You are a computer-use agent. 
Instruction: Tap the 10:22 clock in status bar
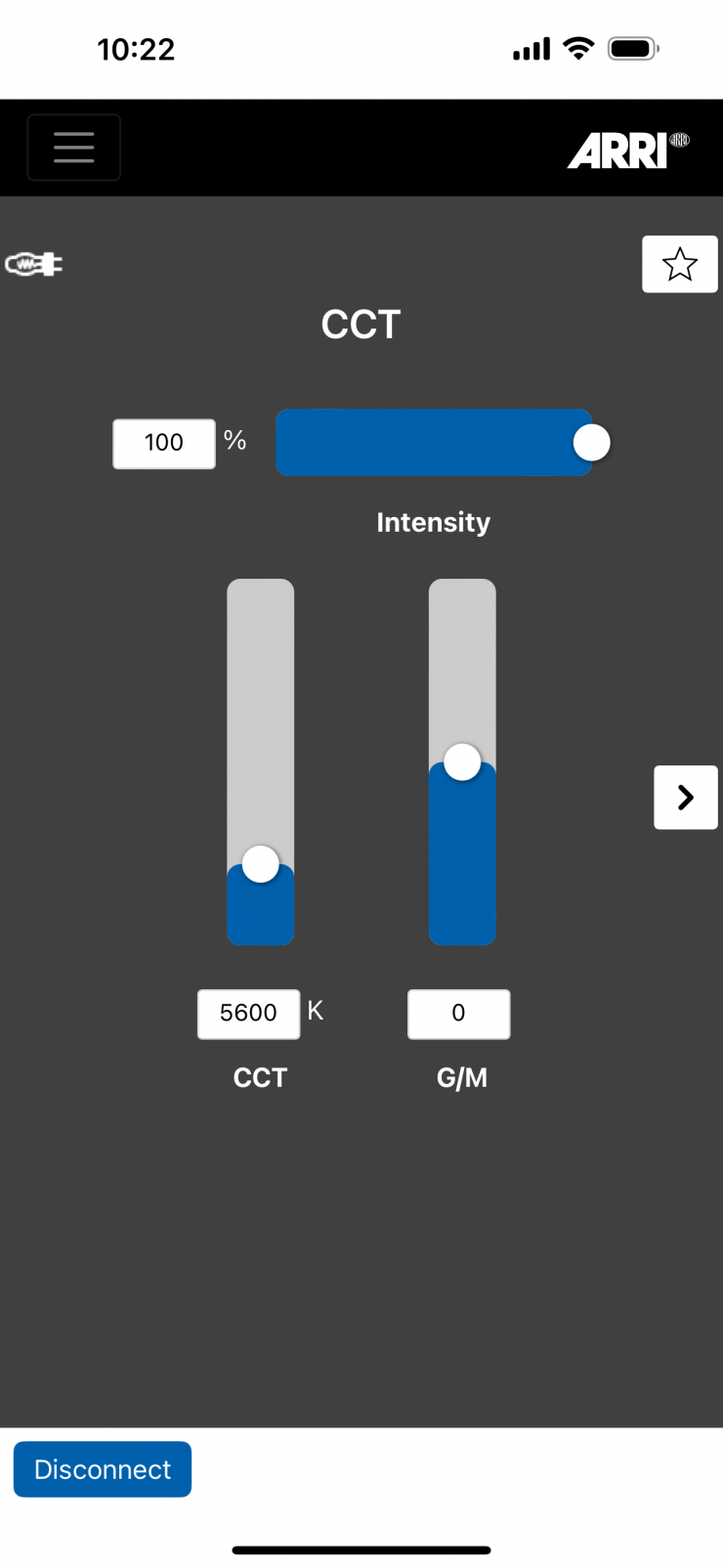(136, 50)
